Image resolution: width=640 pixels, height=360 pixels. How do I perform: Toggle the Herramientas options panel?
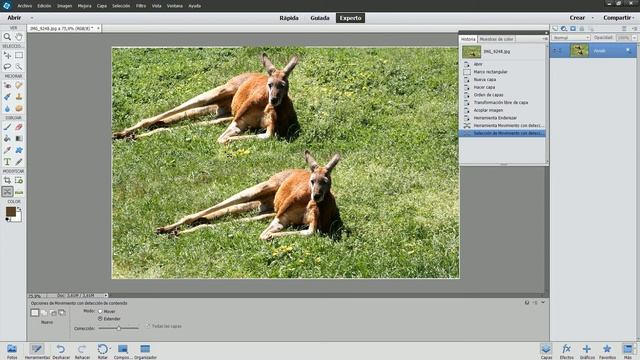[x=37, y=351]
